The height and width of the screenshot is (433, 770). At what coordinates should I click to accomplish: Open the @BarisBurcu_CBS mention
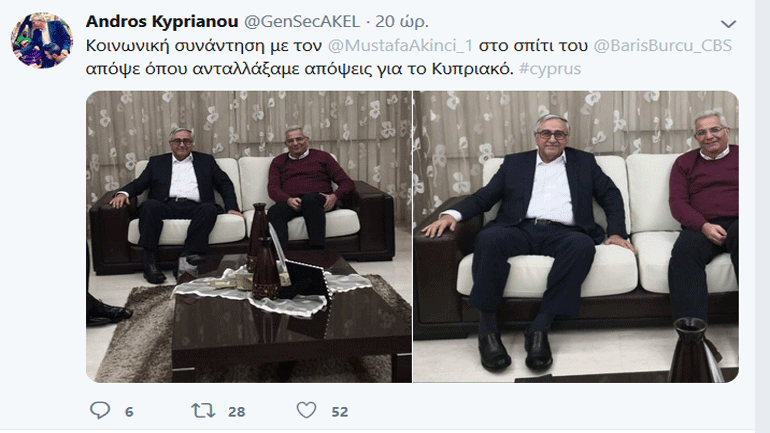click(662, 46)
